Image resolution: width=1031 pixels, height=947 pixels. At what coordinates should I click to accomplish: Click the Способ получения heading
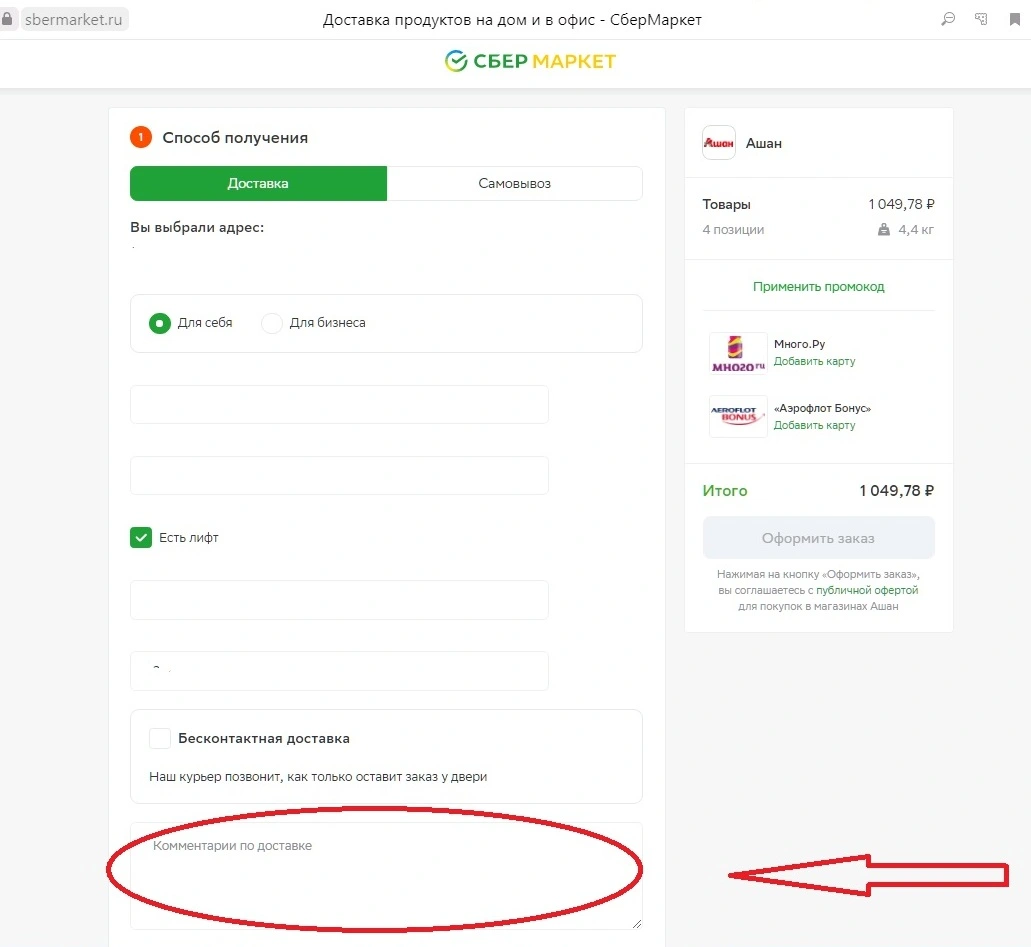coord(235,137)
